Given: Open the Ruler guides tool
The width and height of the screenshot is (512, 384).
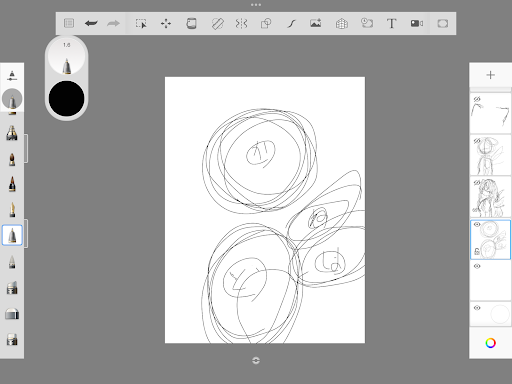Looking at the screenshot, I should click(x=217, y=24).
